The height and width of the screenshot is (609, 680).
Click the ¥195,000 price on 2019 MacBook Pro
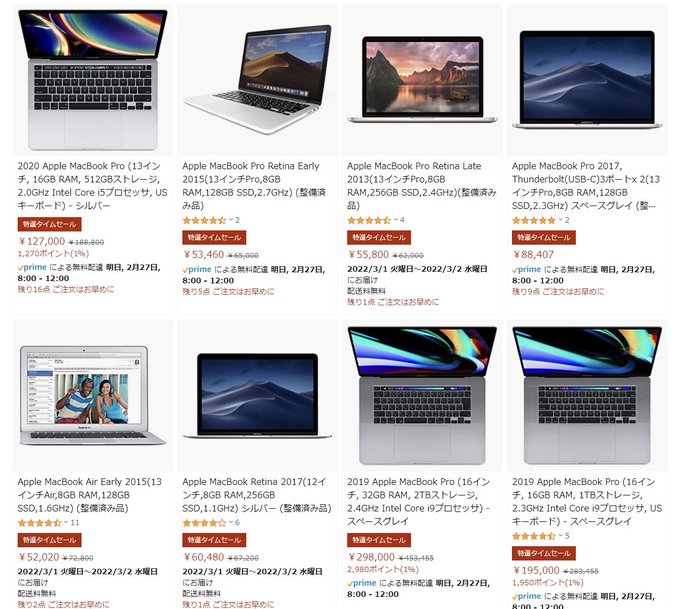536,570
